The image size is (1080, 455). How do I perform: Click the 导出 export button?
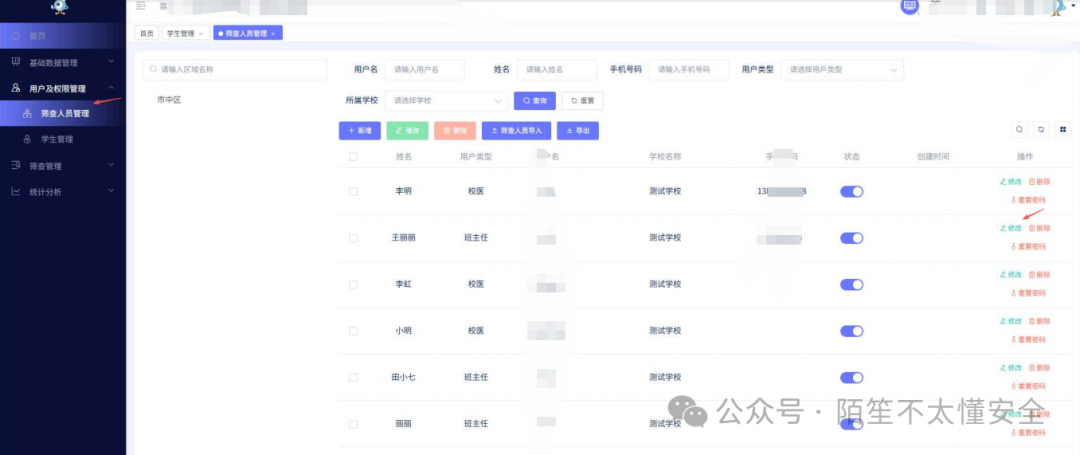(577, 130)
